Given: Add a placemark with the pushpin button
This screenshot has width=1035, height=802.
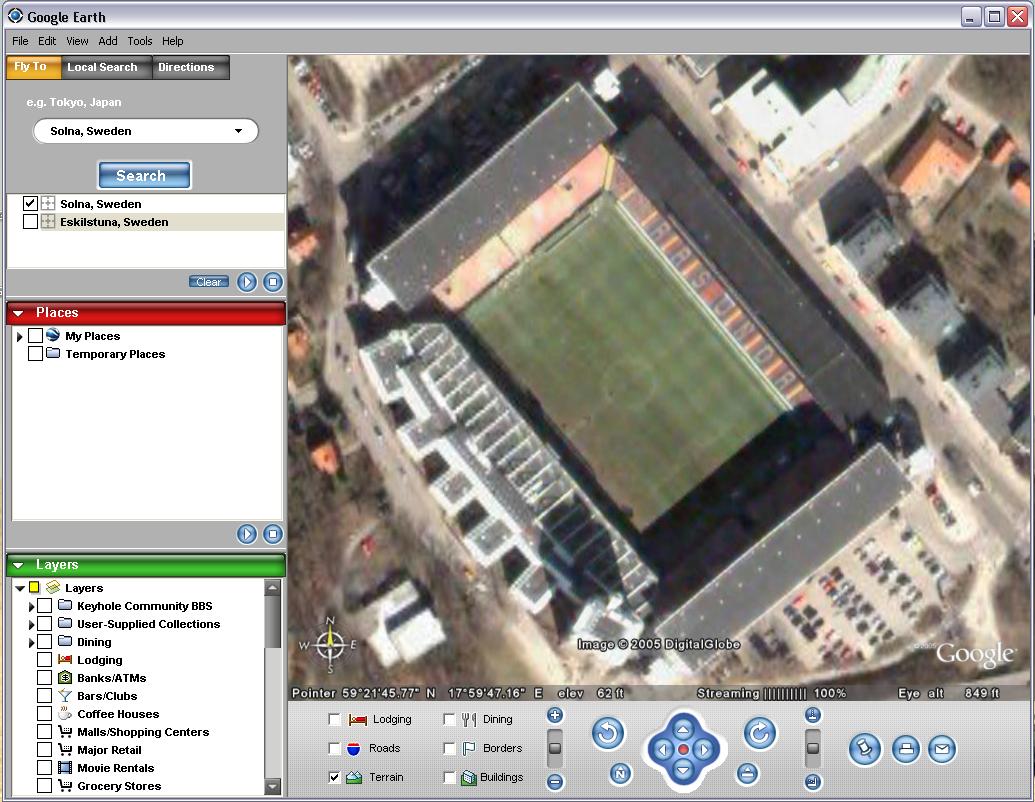Looking at the screenshot, I should click(865, 749).
